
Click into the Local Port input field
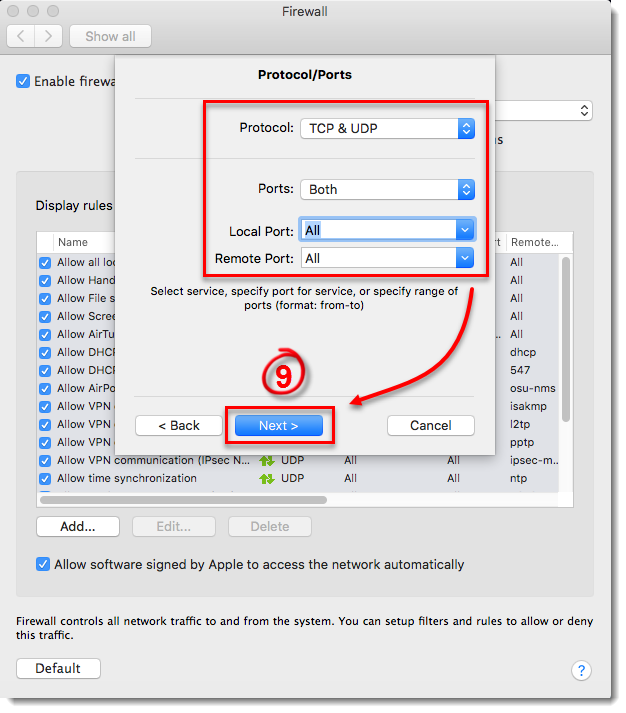(x=378, y=230)
